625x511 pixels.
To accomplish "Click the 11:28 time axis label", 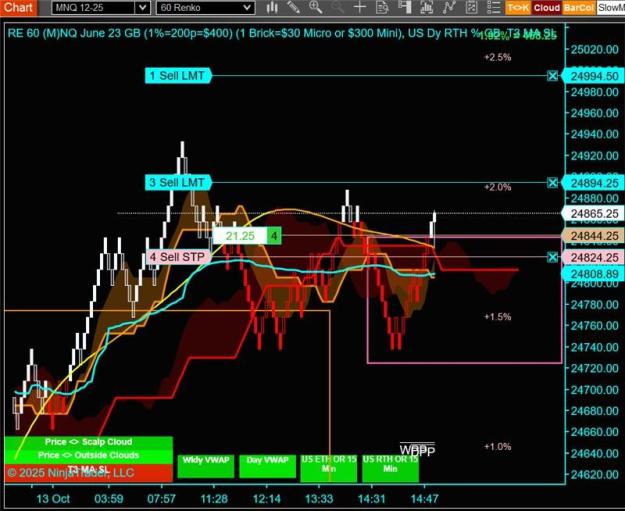I will (x=214, y=499).
